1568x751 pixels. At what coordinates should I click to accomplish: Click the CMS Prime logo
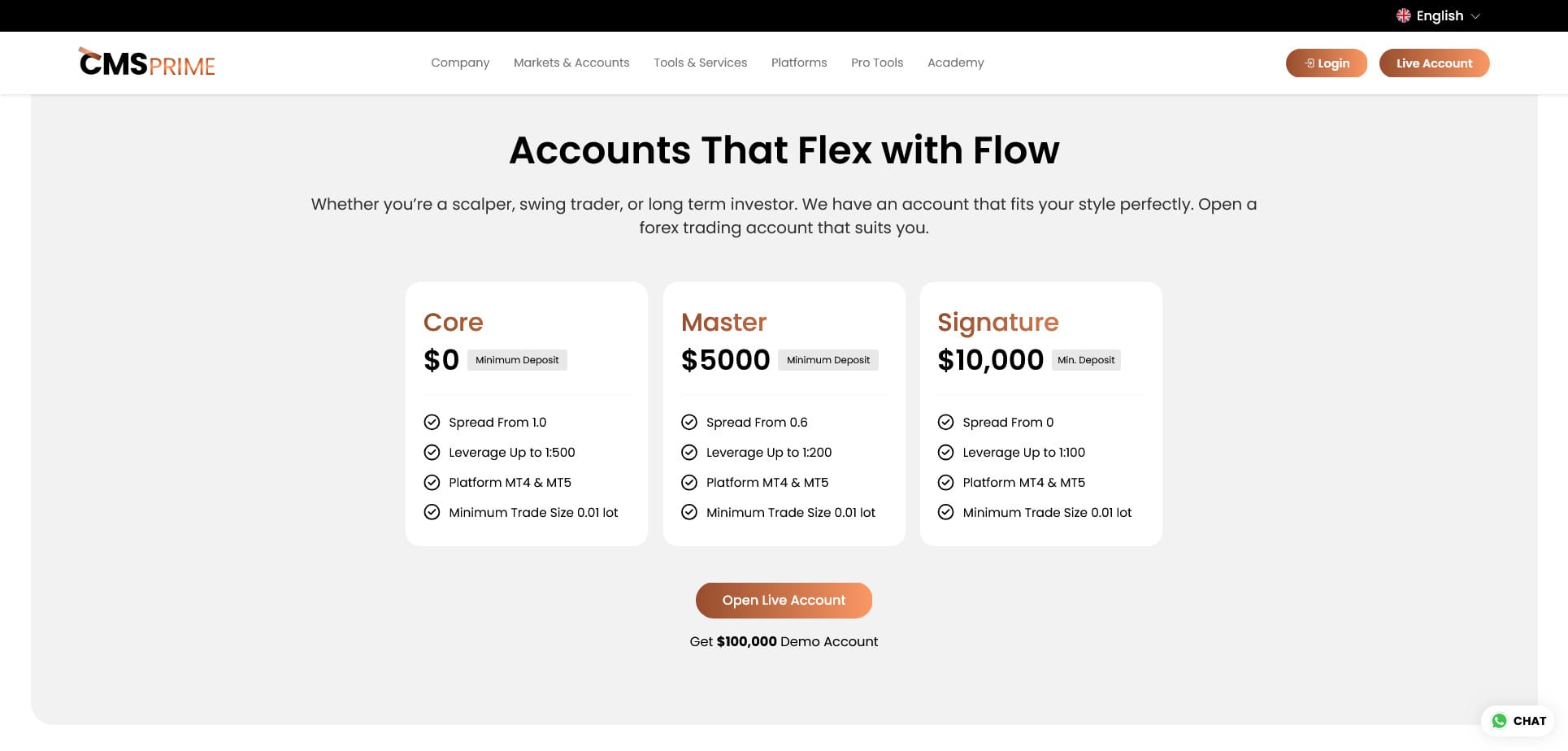click(x=147, y=63)
